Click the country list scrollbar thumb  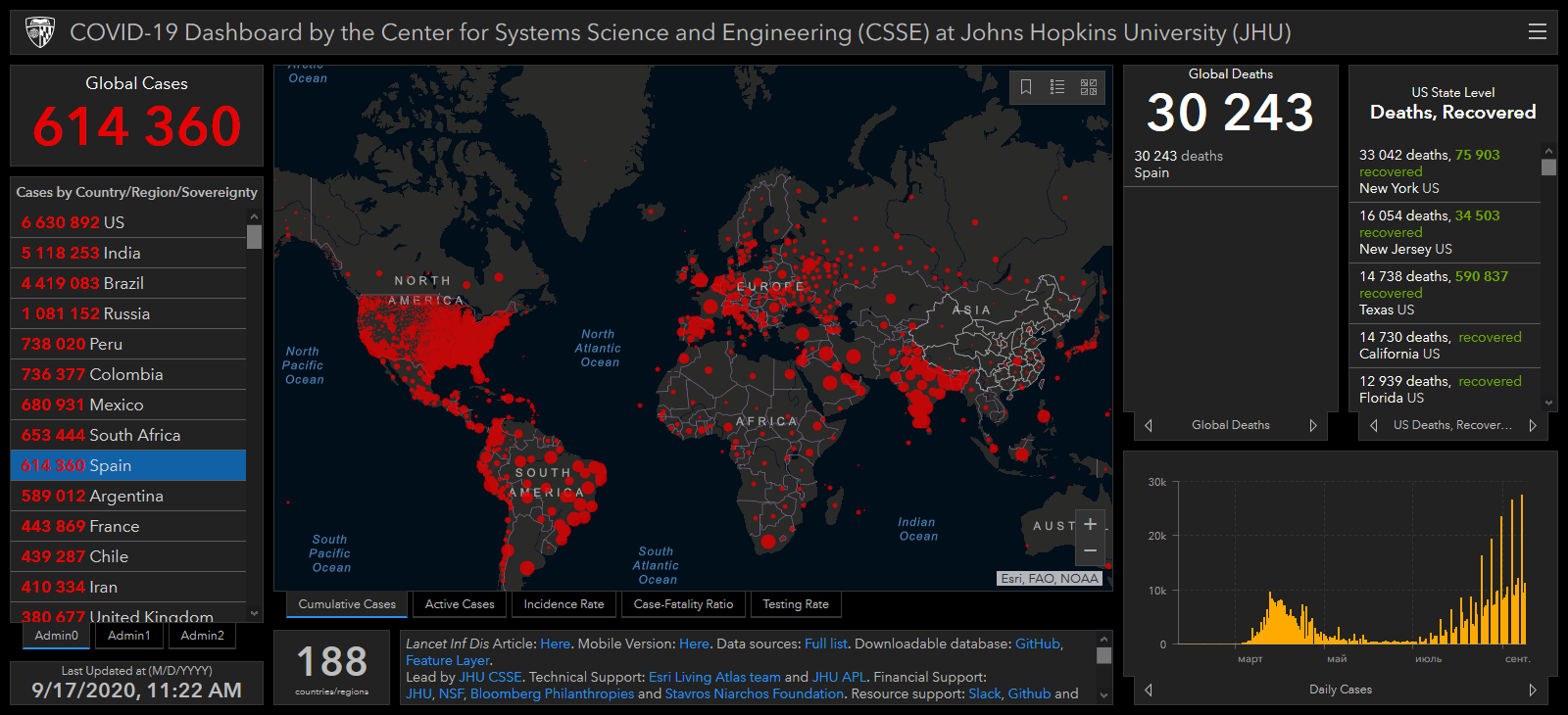[254, 237]
